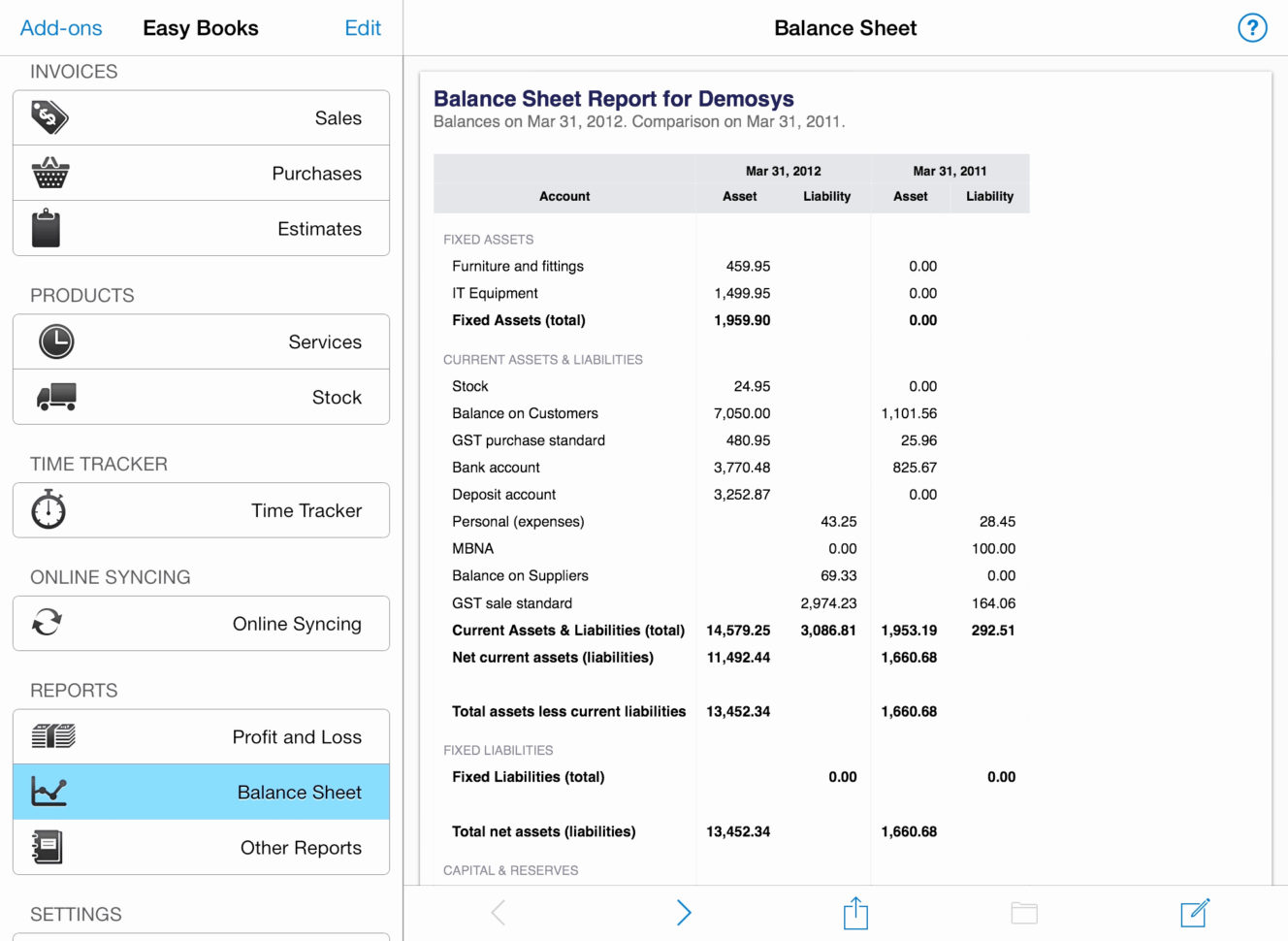Start the Time Tracker stopwatch icon
1288x941 pixels.
48,509
